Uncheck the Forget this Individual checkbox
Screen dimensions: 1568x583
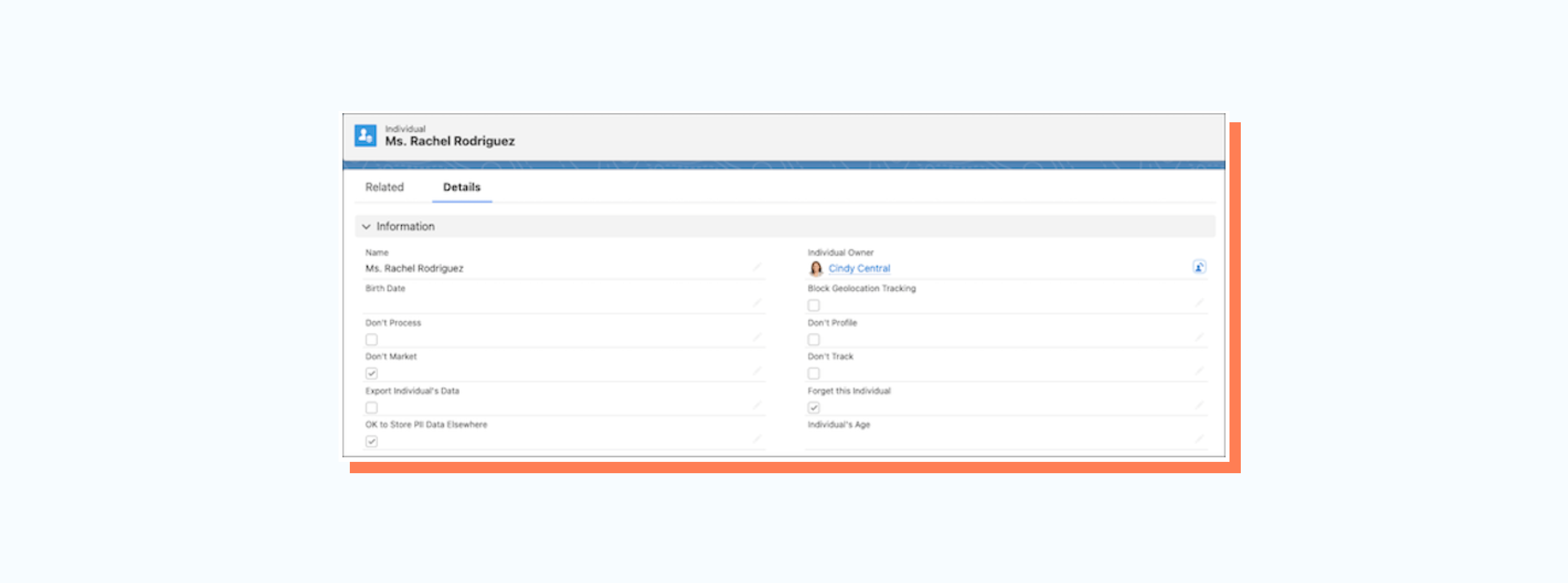[813, 407]
